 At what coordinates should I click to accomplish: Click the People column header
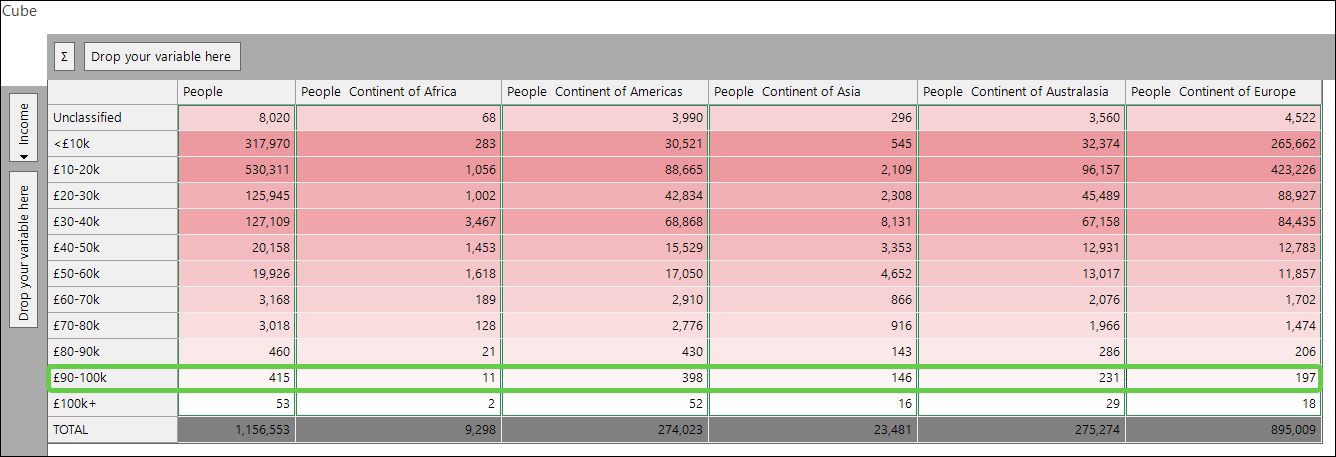point(236,91)
